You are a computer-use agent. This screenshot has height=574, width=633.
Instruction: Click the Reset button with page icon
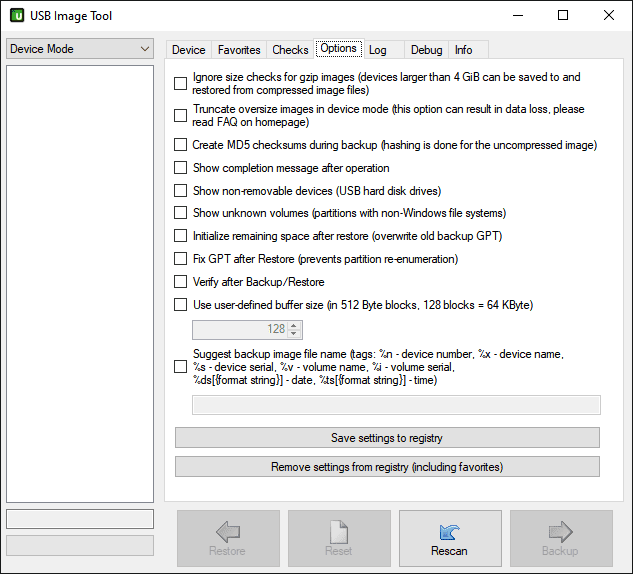339,538
